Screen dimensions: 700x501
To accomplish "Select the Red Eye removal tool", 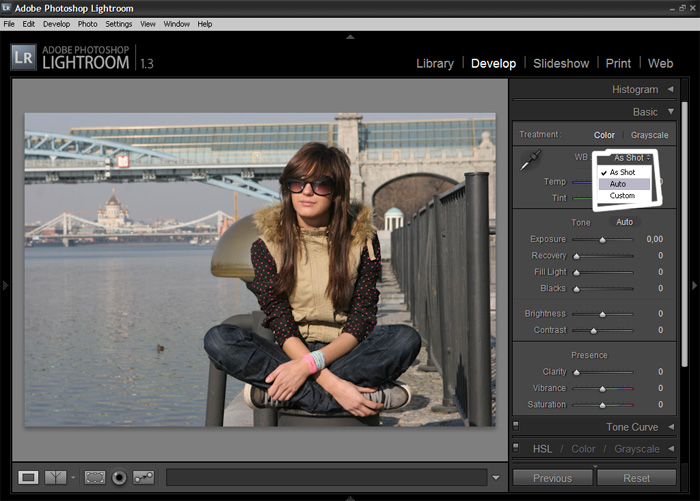I will 120,477.
